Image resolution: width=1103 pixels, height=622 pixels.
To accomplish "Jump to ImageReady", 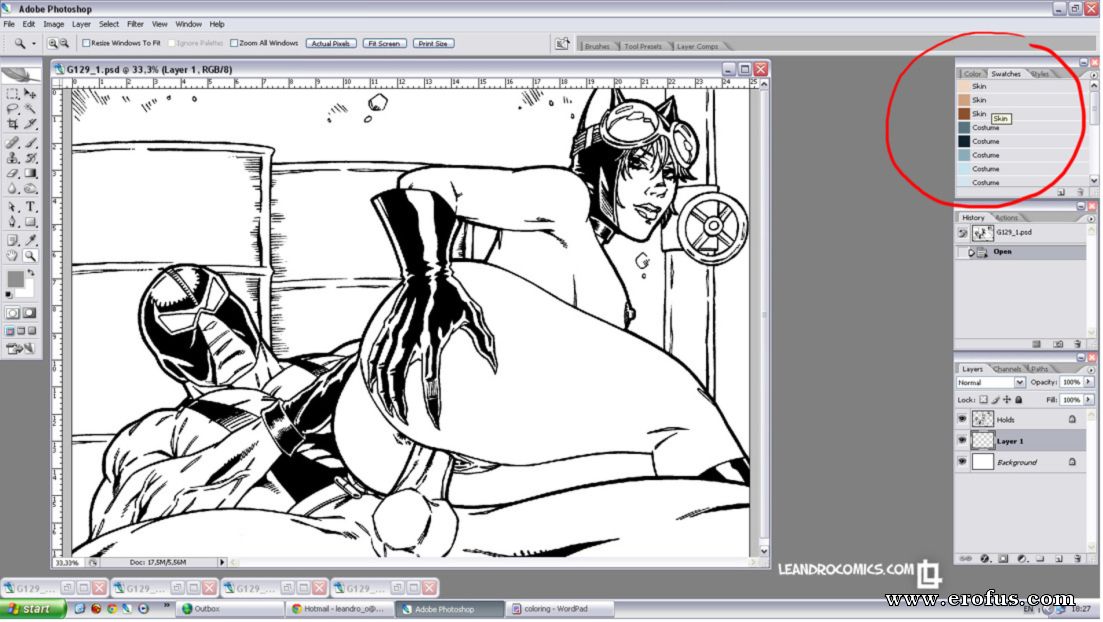I will [20, 348].
